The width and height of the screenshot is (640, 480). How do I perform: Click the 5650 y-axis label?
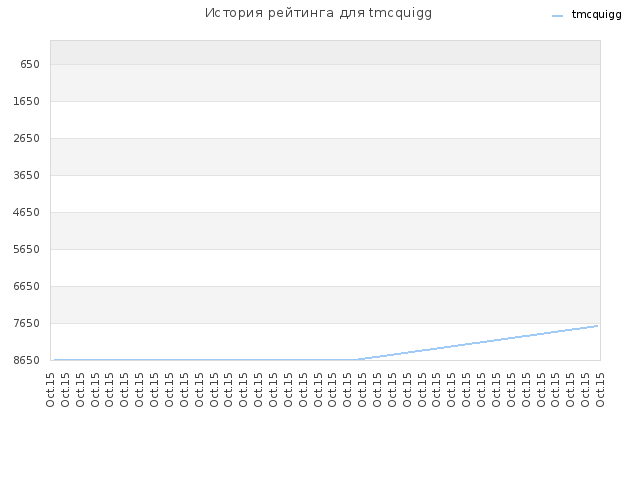27,249
